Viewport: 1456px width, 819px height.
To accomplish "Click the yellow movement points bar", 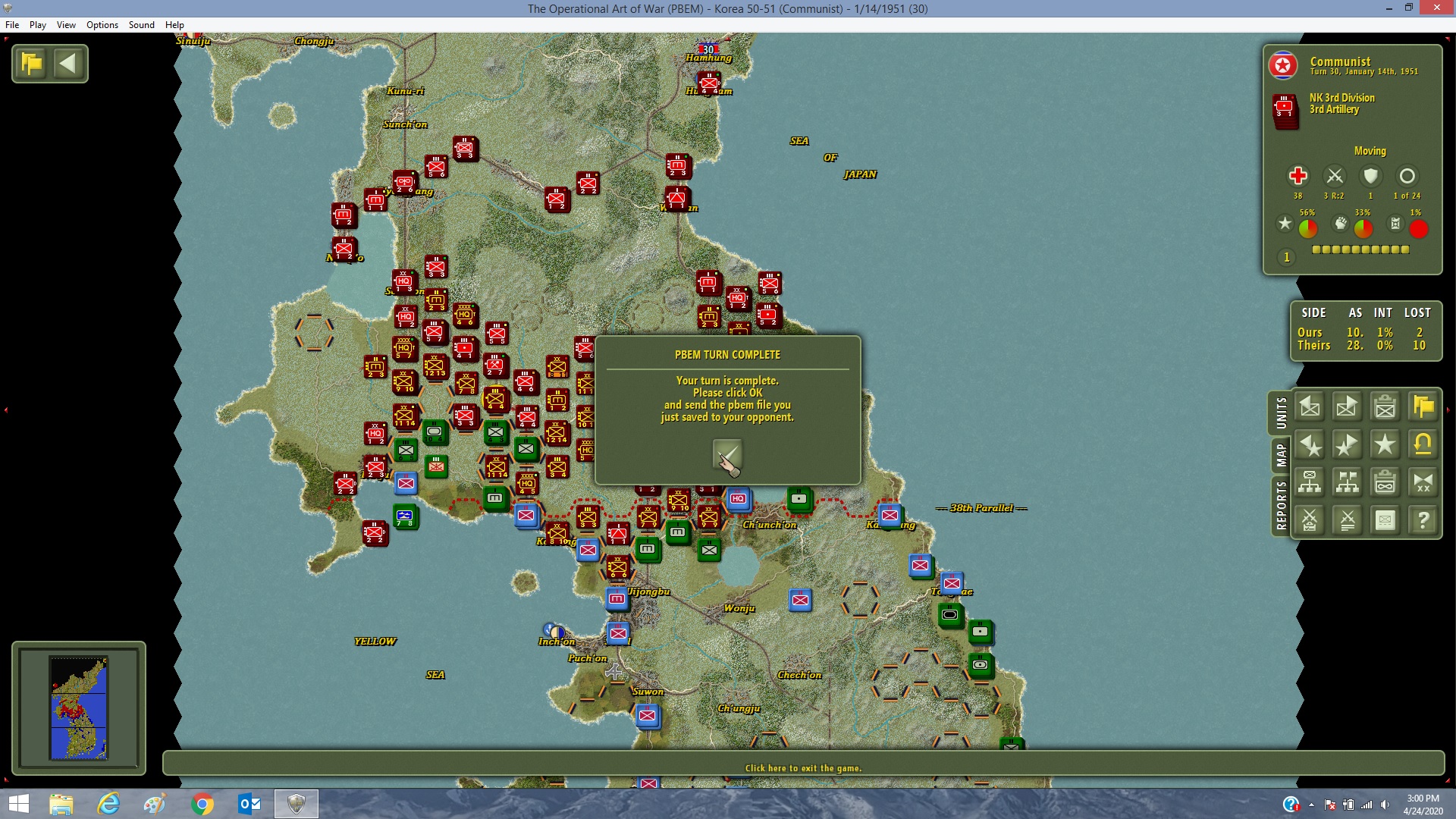I will [1360, 249].
